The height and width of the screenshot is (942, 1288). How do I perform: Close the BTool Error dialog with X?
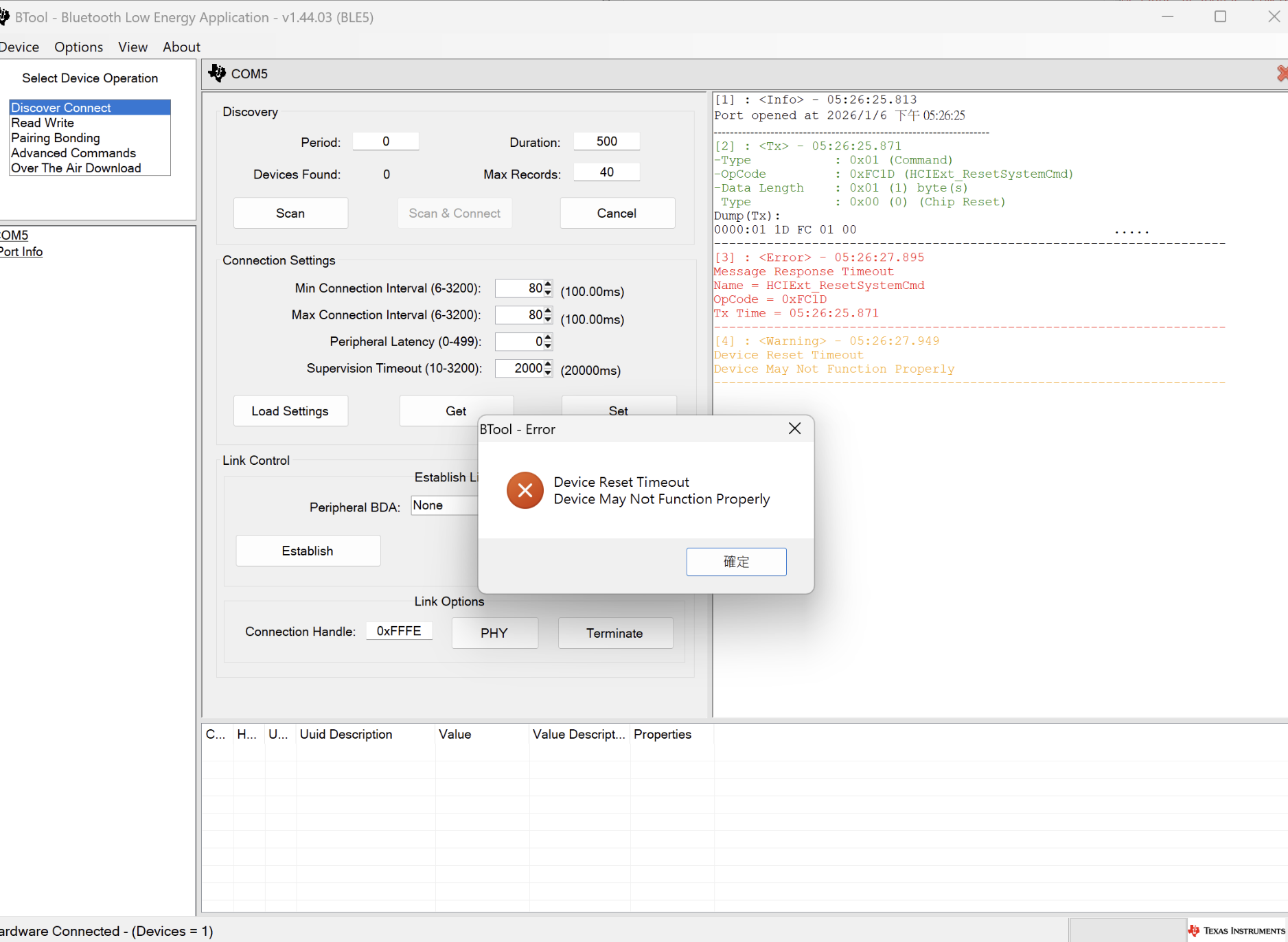click(794, 428)
